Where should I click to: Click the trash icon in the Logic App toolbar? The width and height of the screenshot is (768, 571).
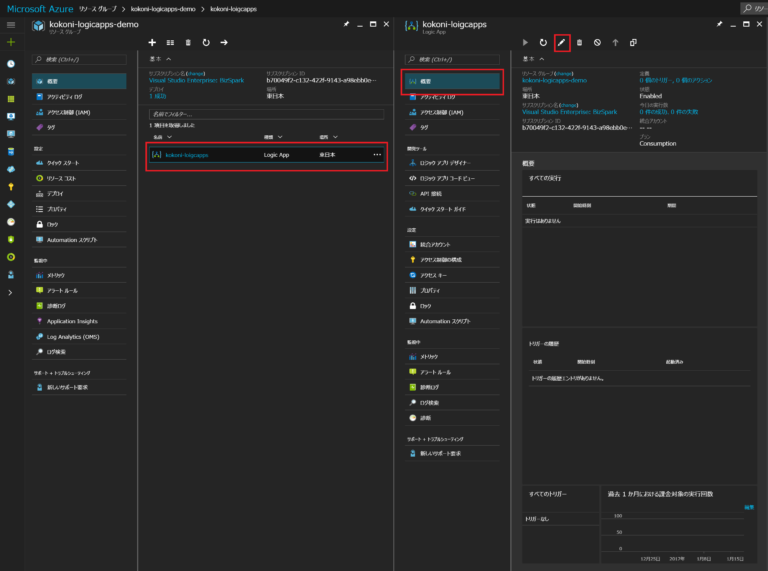click(579, 43)
